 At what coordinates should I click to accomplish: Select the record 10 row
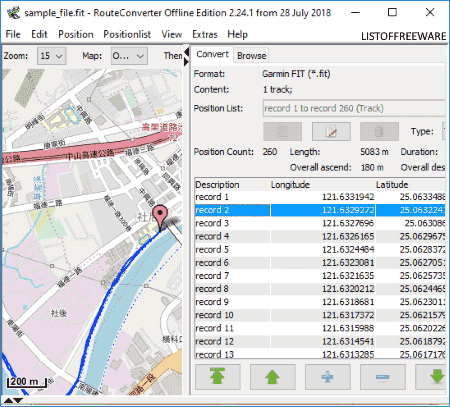coord(320,315)
